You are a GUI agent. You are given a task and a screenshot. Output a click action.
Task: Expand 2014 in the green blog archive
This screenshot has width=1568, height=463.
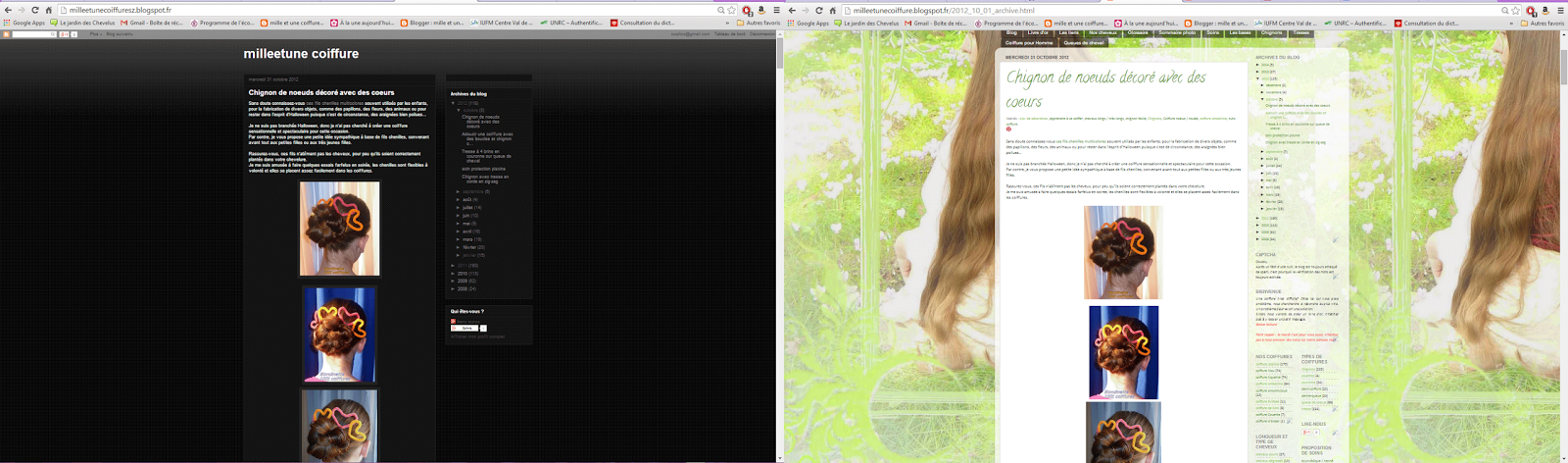[x=1258, y=65]
